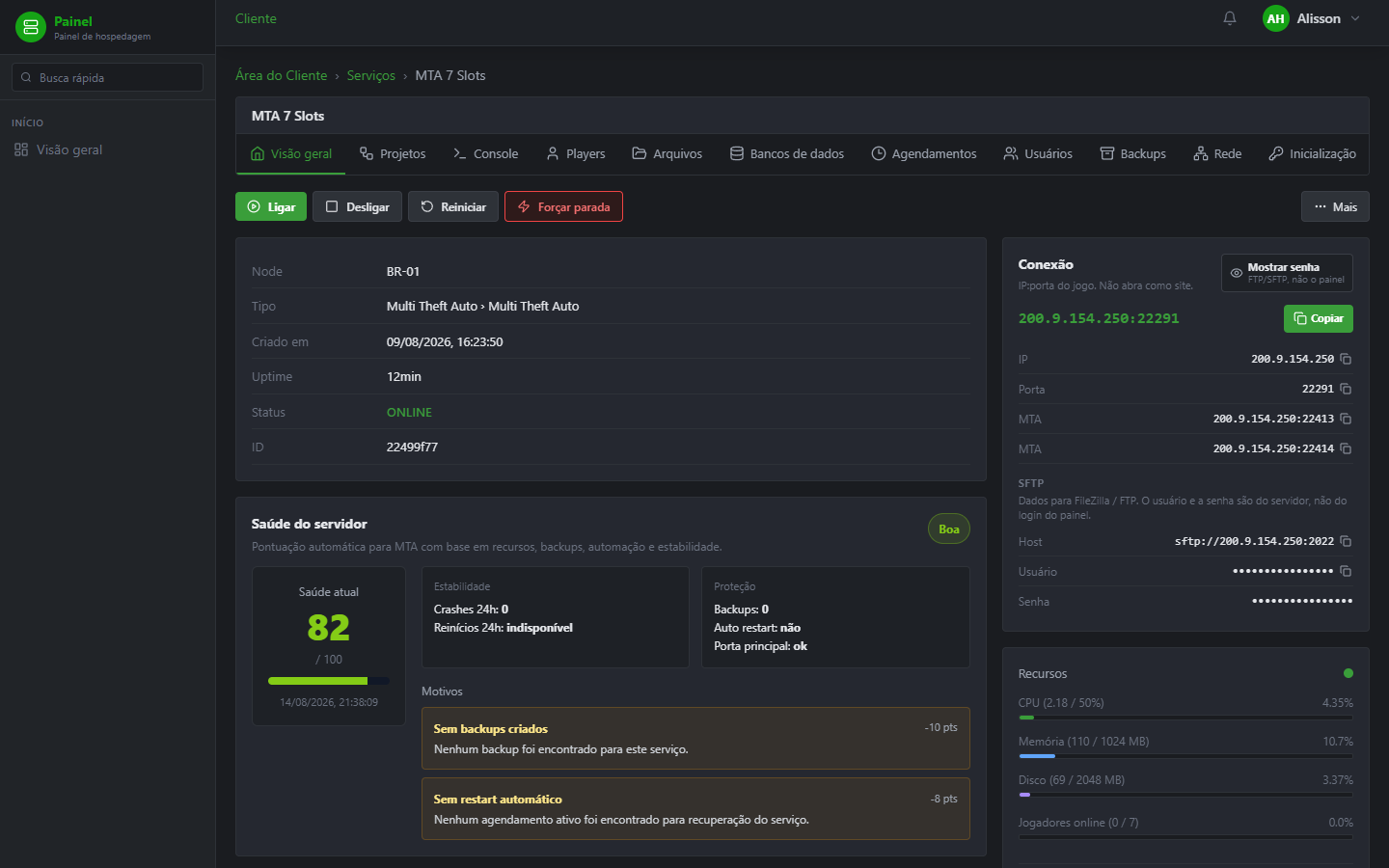Click the Disco usage bar
This screenshot has width=1389, height=868.
pos(1185,795)
